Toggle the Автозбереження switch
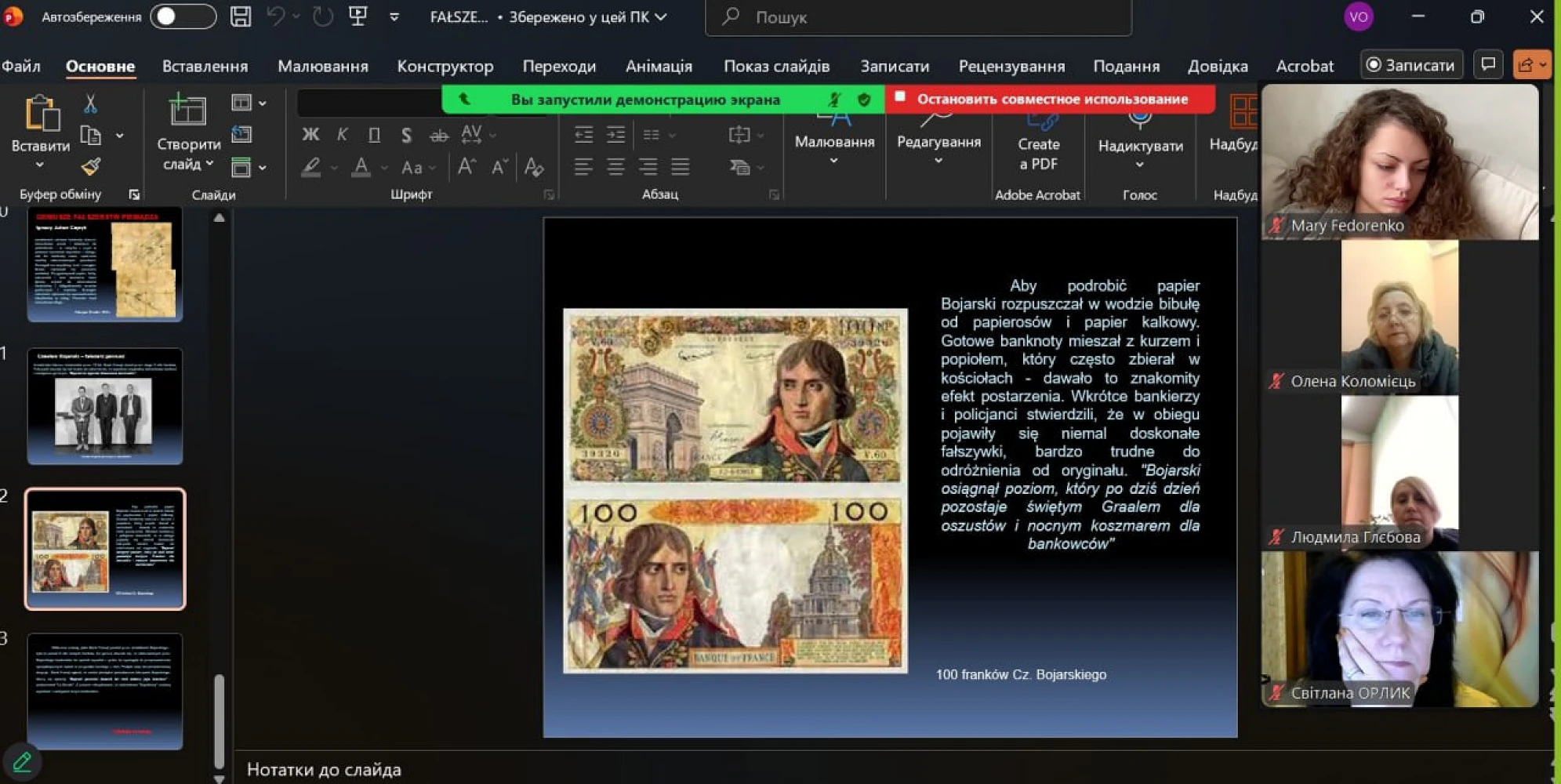 pos(183,16)
